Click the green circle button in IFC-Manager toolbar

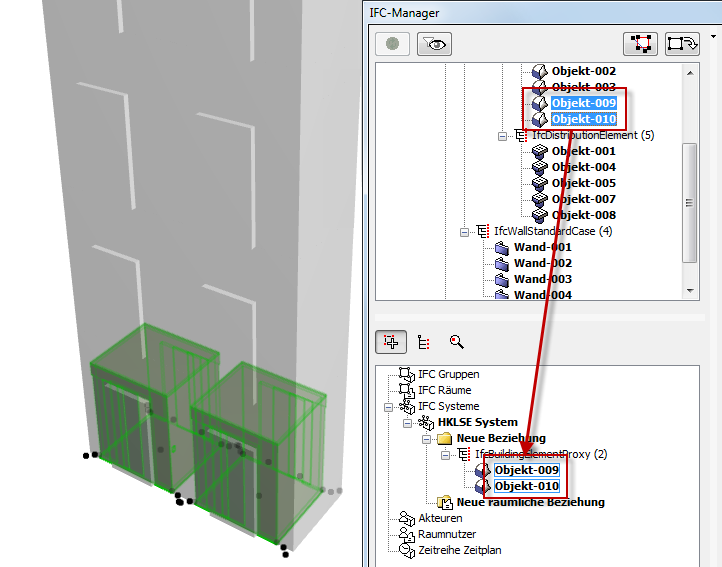click(392, 44)
